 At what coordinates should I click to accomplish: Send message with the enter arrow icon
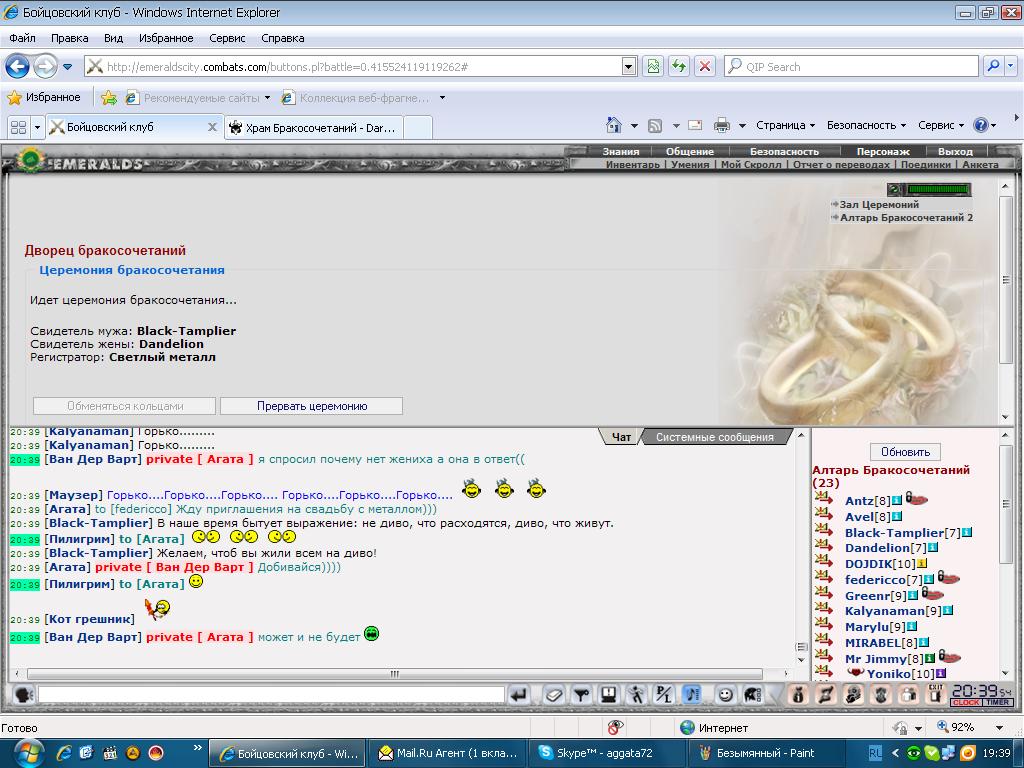pyautogui.click(x=519, y=694)
